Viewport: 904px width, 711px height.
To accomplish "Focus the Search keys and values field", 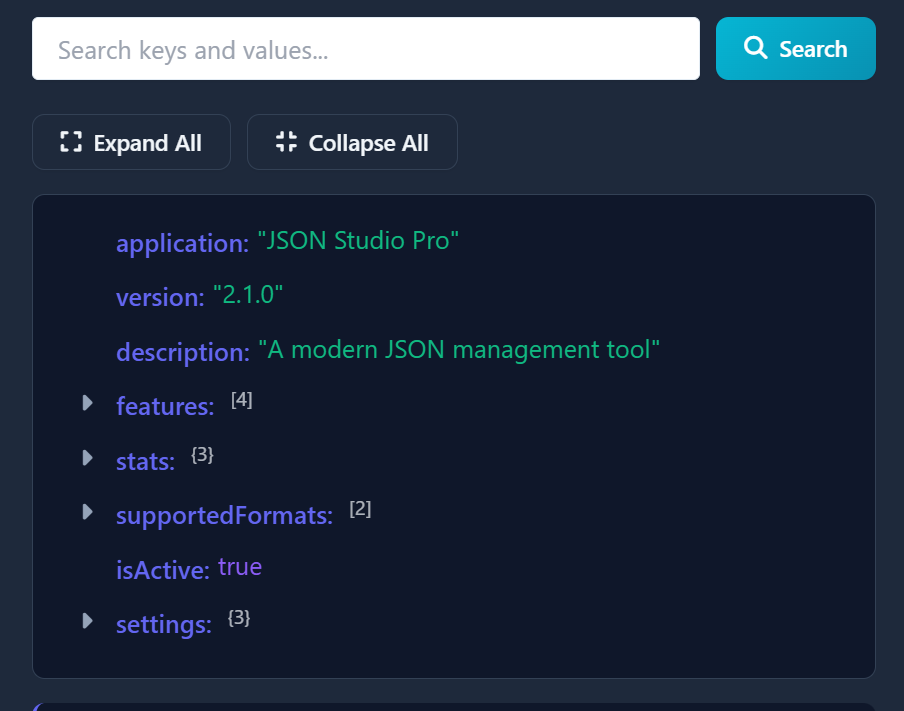I will coord(366,48).
